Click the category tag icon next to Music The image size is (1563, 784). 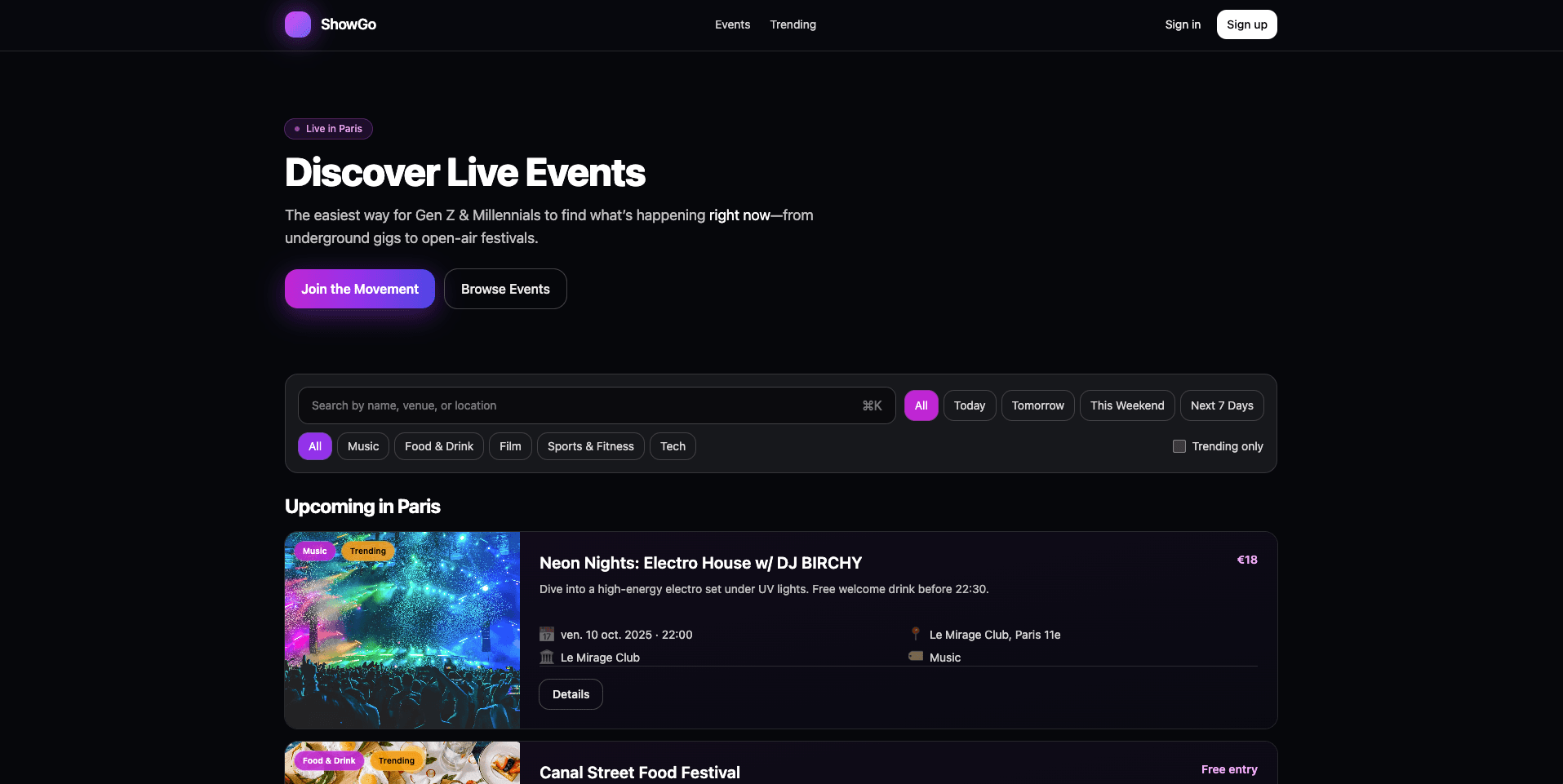click(x=916, y=657)
